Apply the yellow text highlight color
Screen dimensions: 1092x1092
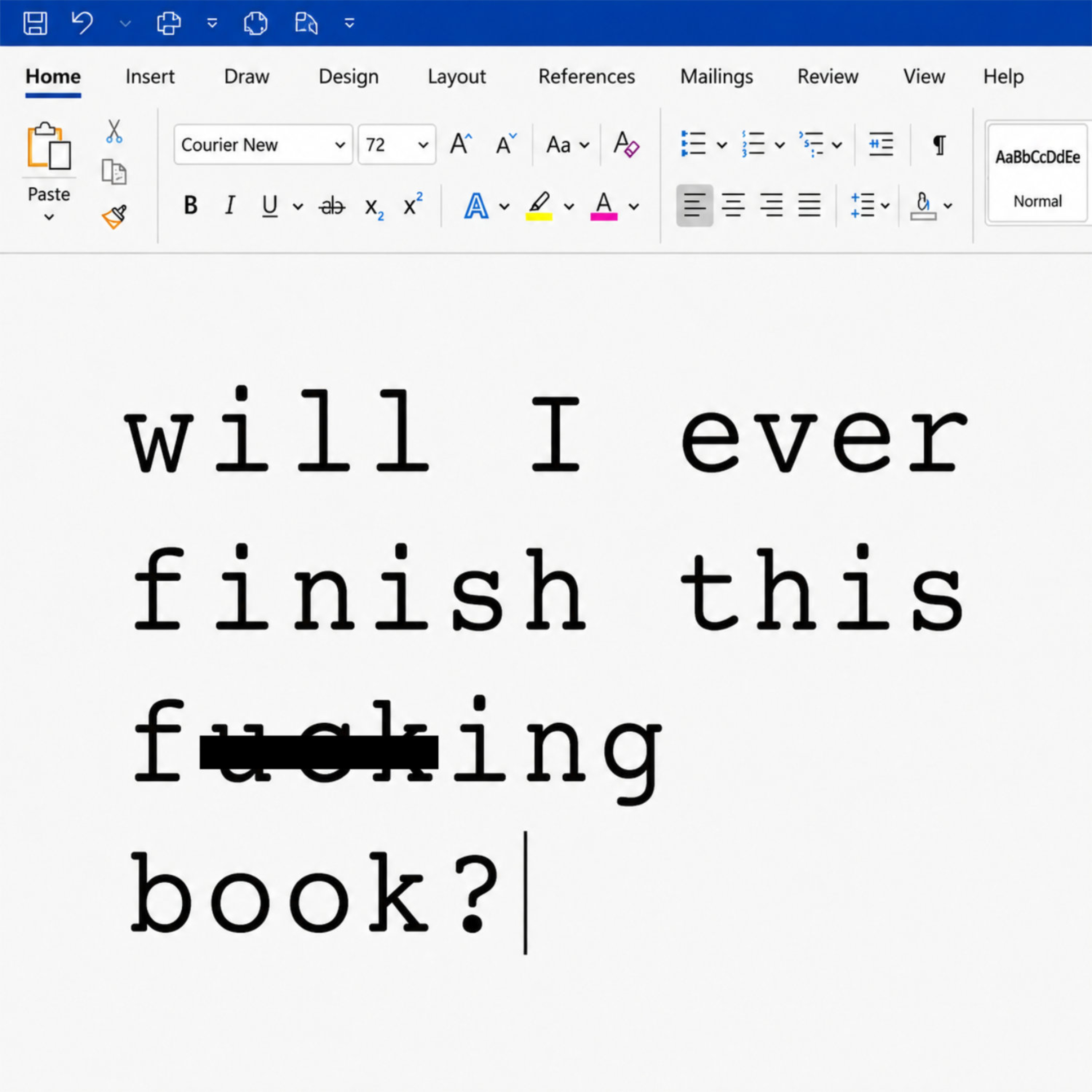tap(539, 206)
